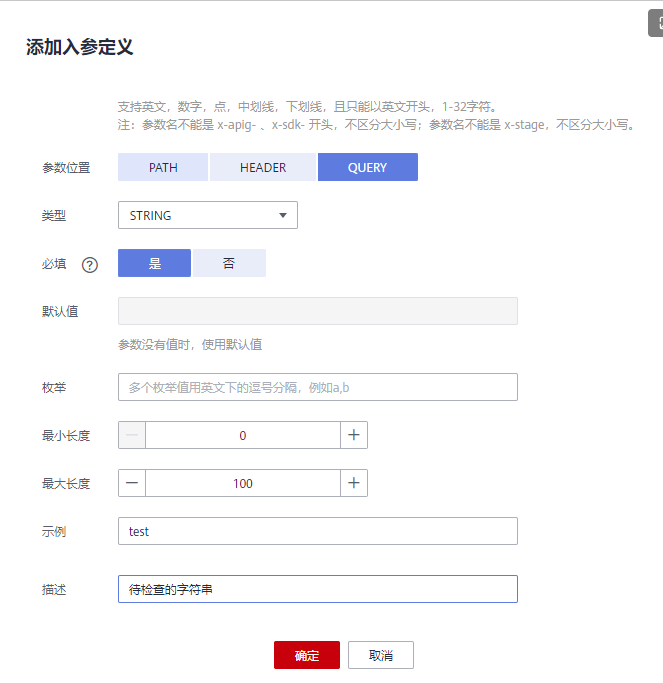The width and height of the screenshot is (663, 683).
Task: Decrease 最小长度 with minus button
Action: (132, 435)
